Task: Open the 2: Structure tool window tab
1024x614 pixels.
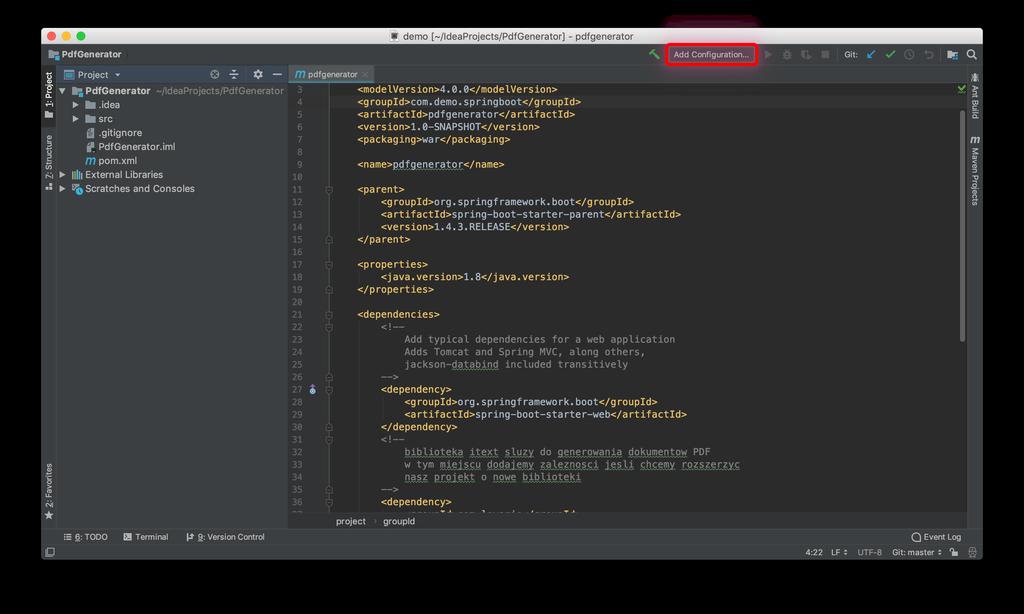Action: [x=49, y=161]
